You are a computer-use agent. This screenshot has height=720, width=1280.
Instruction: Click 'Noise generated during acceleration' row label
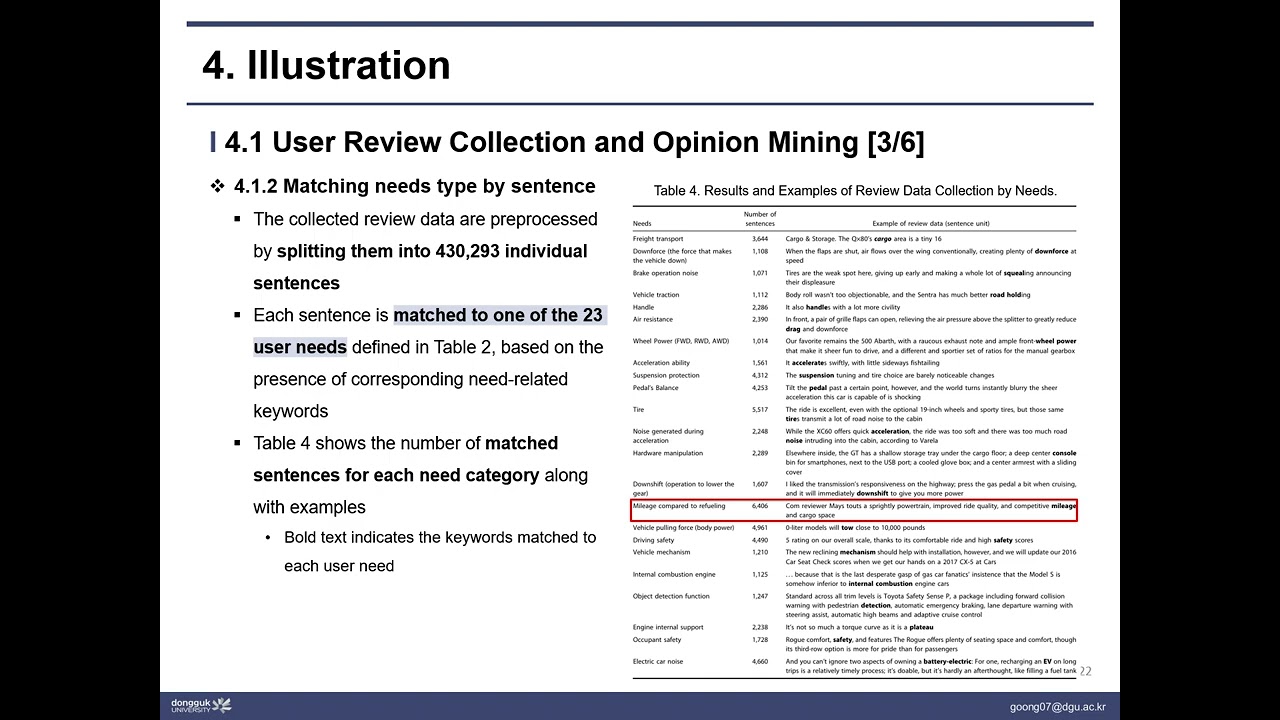tap(668, 436)
